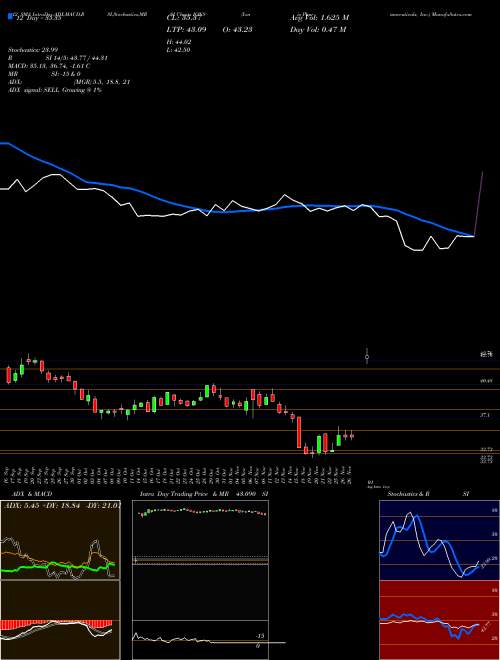Click the -15 level label in MR panel
Image resolution: width=500 pixels, height=660 pixels.
(260, 636)
